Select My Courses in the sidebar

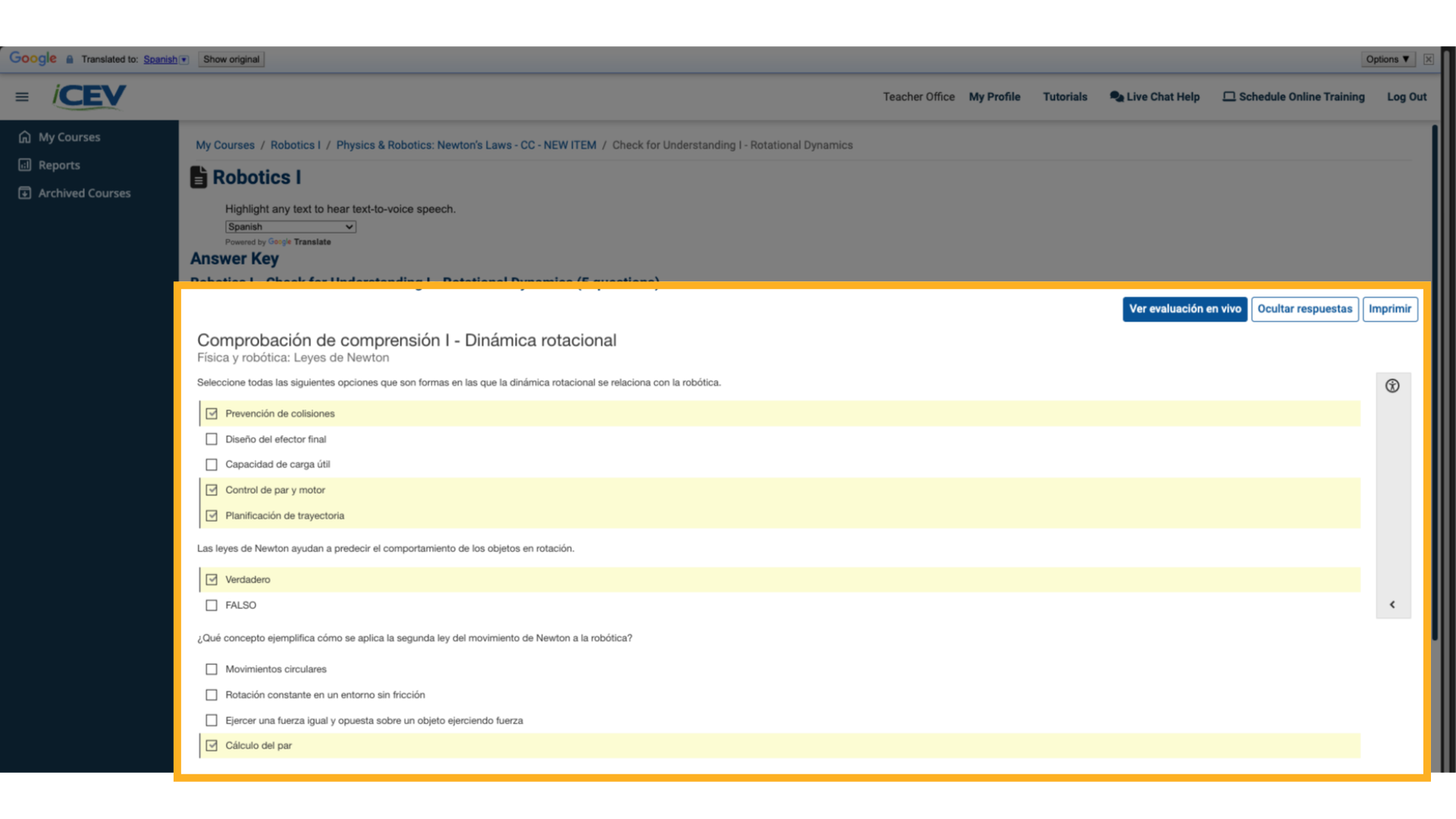coord(69,137)
